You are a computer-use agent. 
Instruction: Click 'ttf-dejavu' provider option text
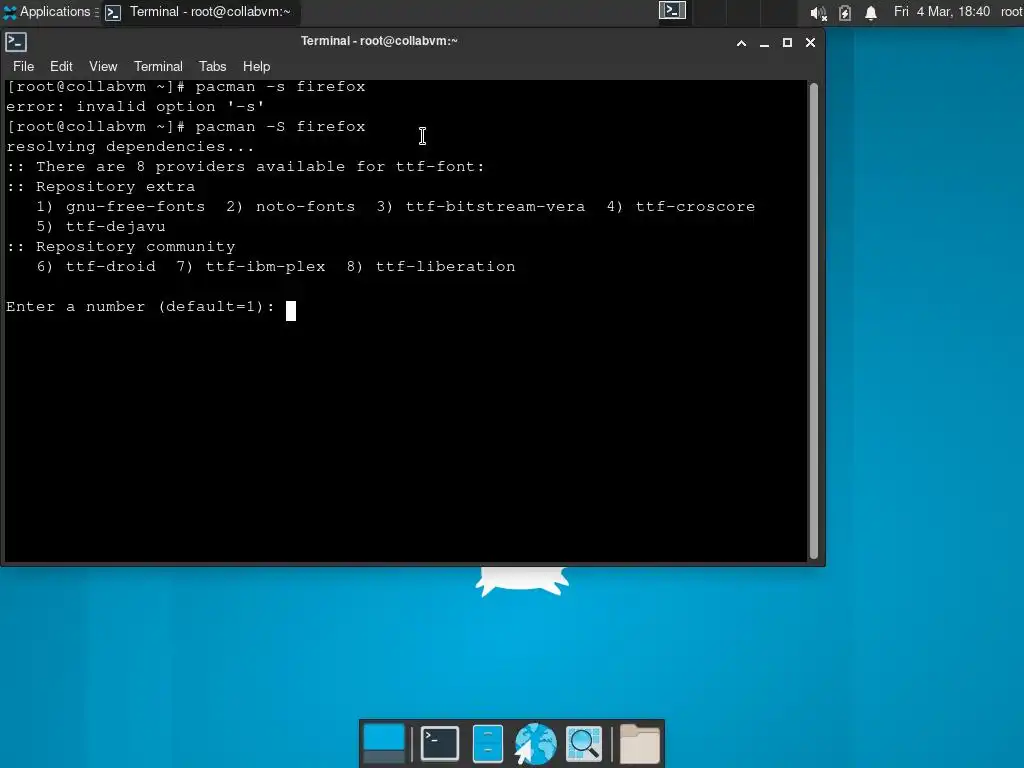tap(116, 227)
